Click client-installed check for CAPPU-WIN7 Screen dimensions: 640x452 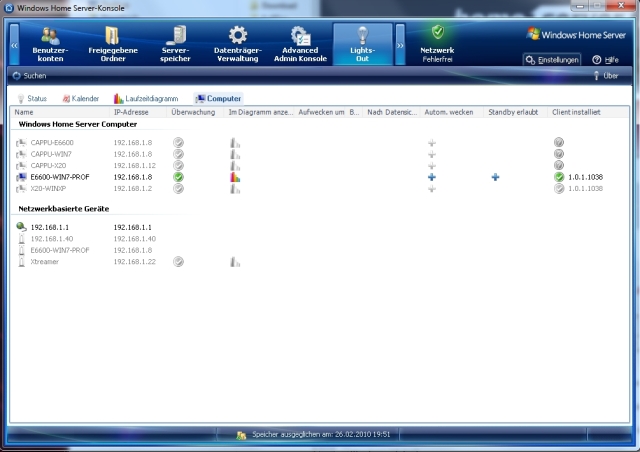559,154
